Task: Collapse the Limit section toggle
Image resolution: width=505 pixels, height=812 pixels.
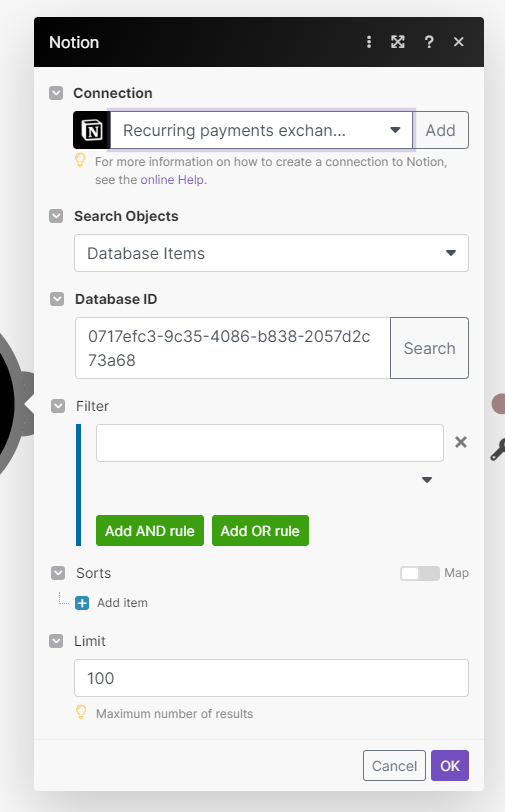Action: [56, 641]
